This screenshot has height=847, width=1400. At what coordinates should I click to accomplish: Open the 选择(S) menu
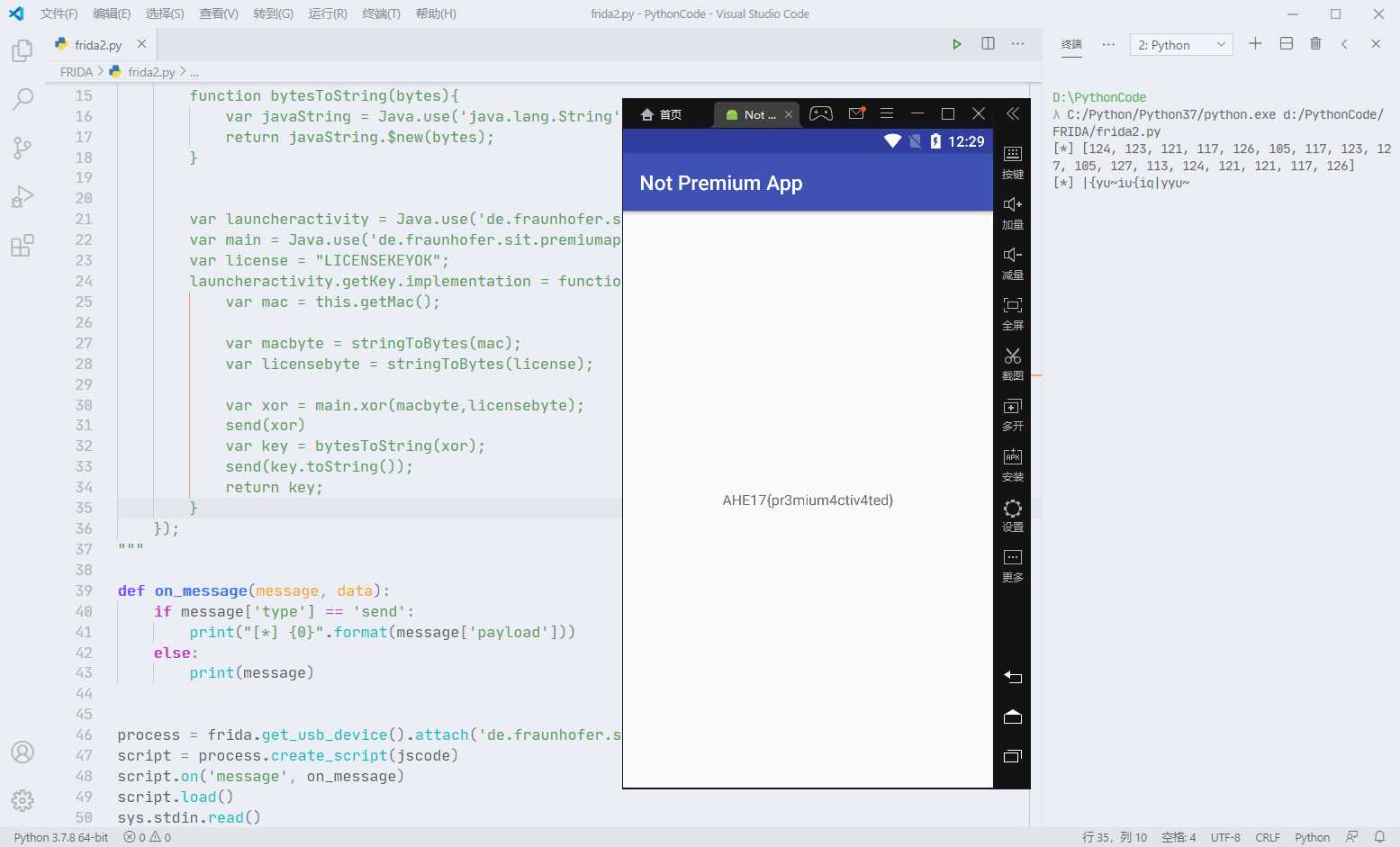click(165, 14)
